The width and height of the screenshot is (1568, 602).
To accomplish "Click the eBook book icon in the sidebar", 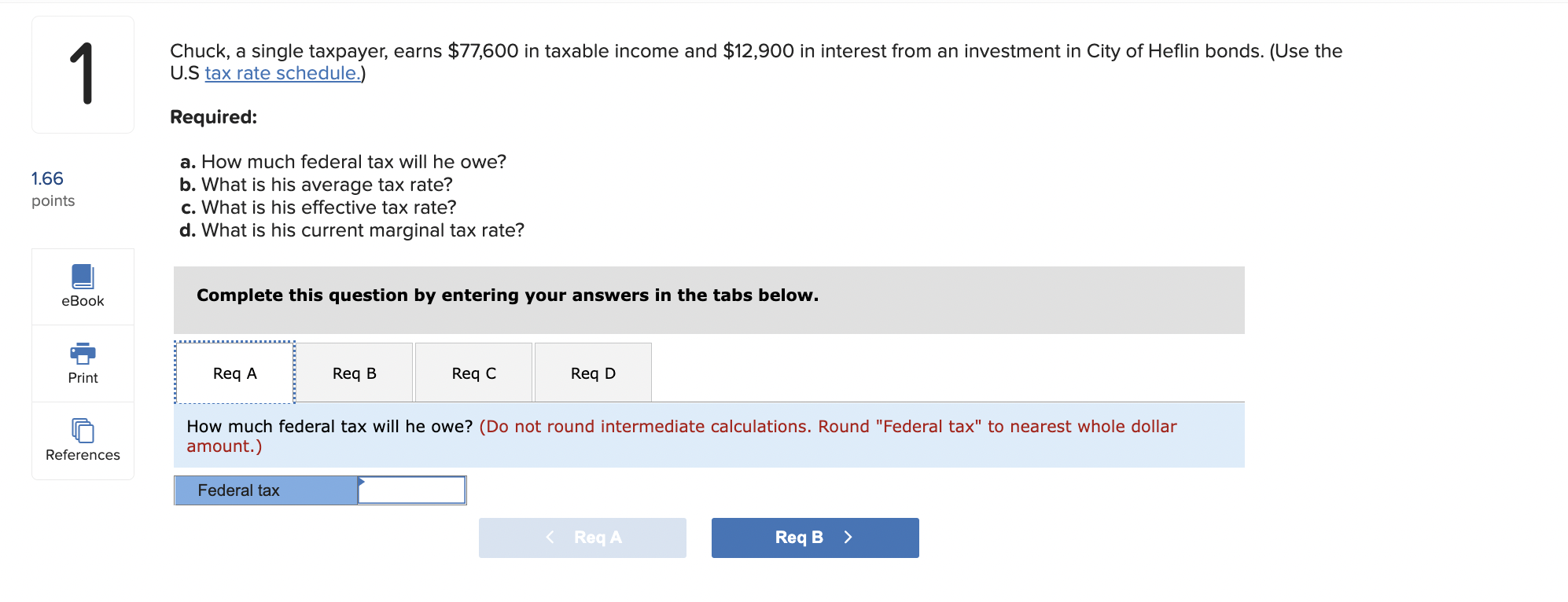I will [x=82, y=275].
